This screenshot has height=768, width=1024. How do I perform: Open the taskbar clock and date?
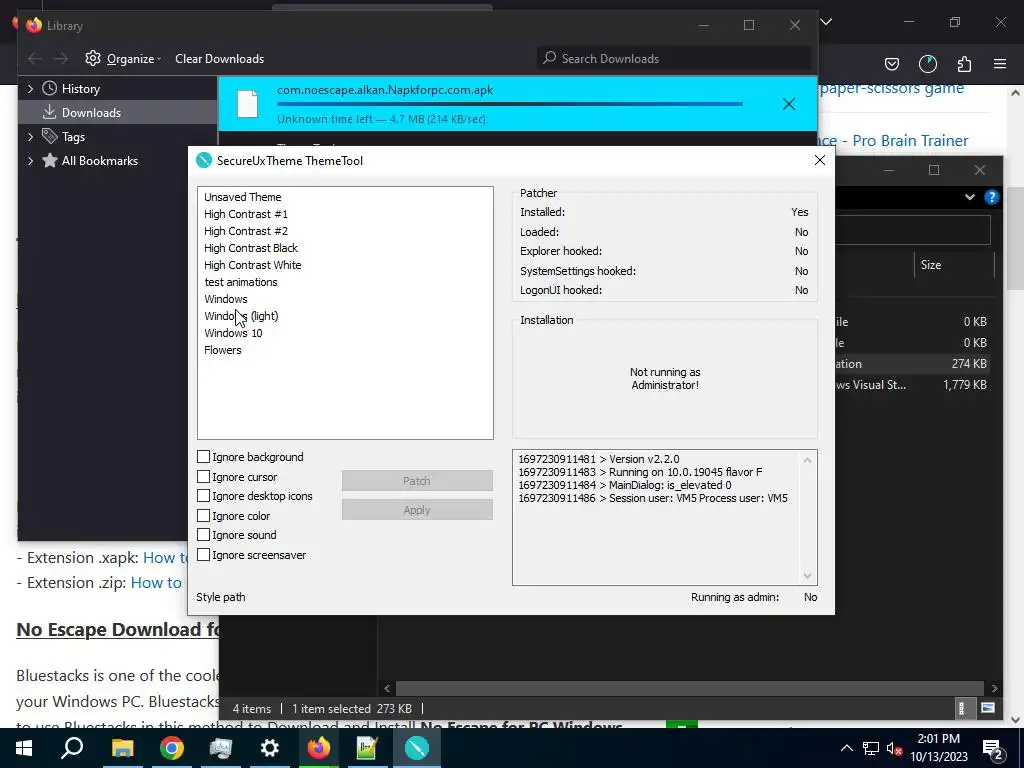[x=939, y=748]
